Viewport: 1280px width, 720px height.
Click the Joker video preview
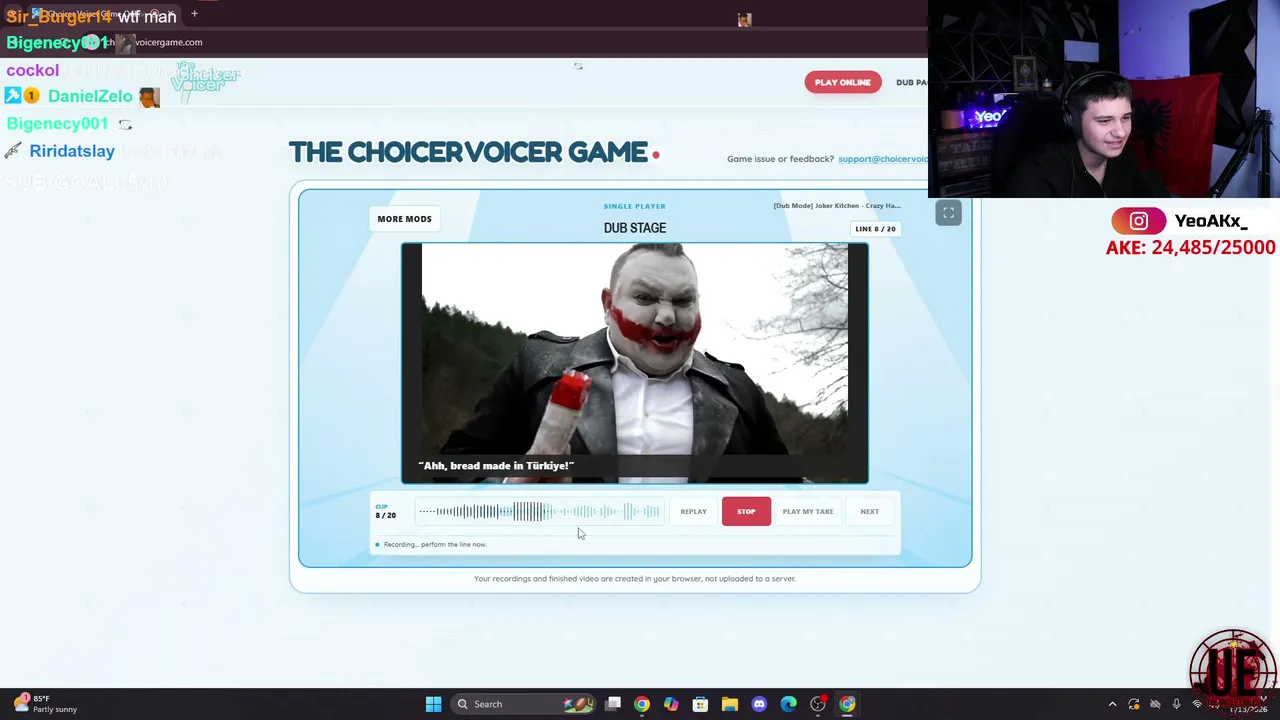click(x=635, y=364)
